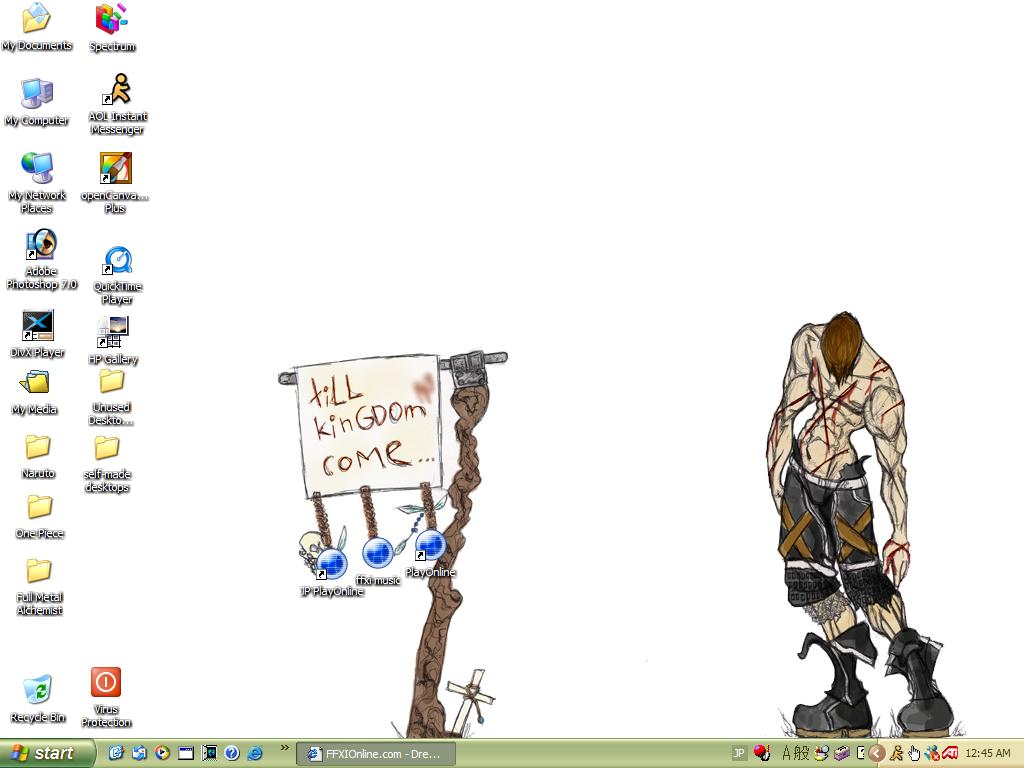The height and width of the screenshot is (768, 1024).
Task: Select the self-made desktops folder
Action: [x=107, y=464]
